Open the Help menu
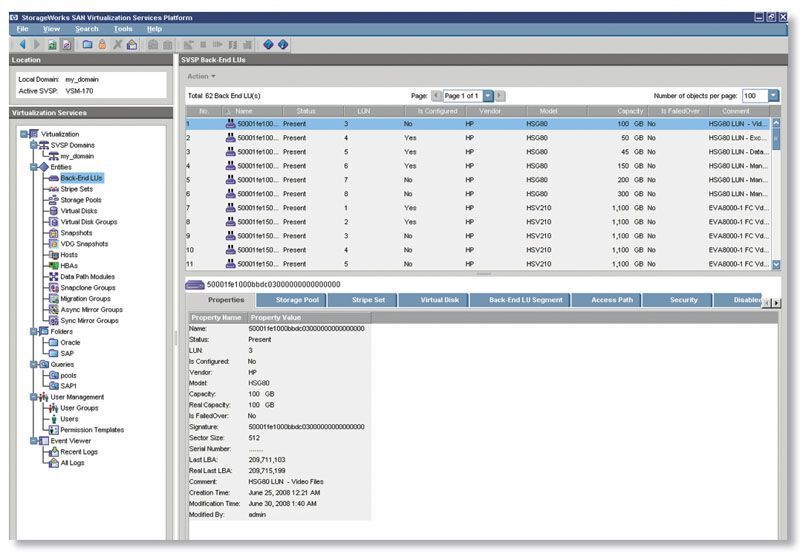The height and width of the screenshot is (554, 800). click(155, 29)
